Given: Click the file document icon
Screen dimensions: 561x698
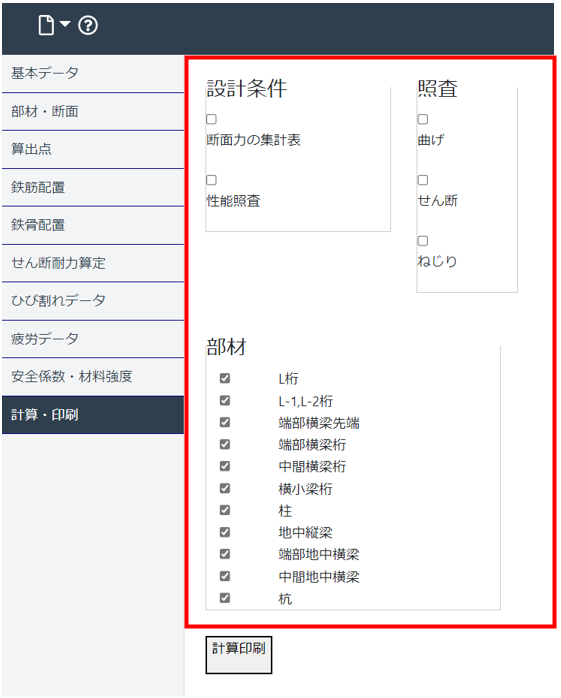Looking at the screenshot, I should click(46, 25).
